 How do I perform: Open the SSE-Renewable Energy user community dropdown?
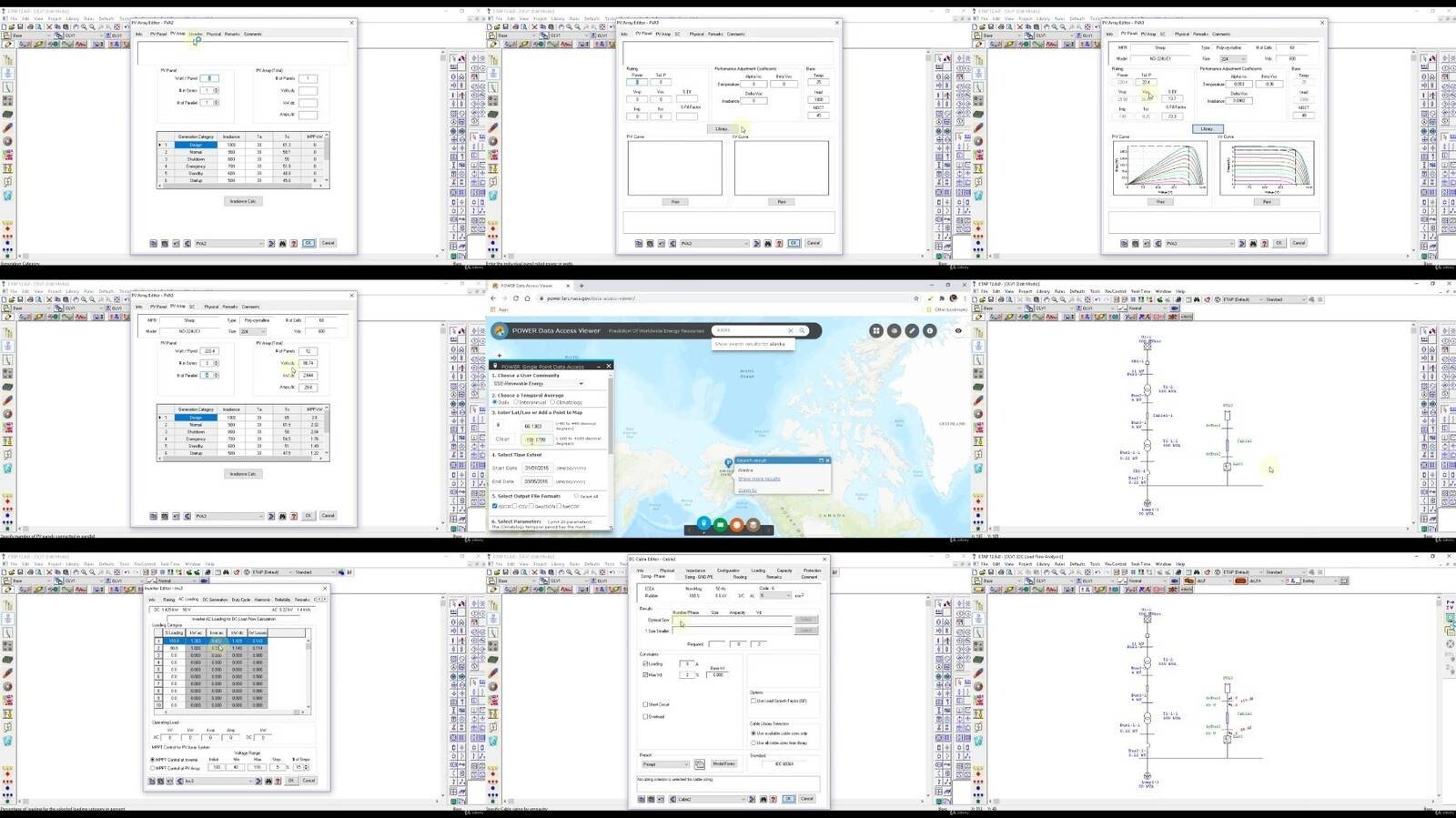click(539, 383)
